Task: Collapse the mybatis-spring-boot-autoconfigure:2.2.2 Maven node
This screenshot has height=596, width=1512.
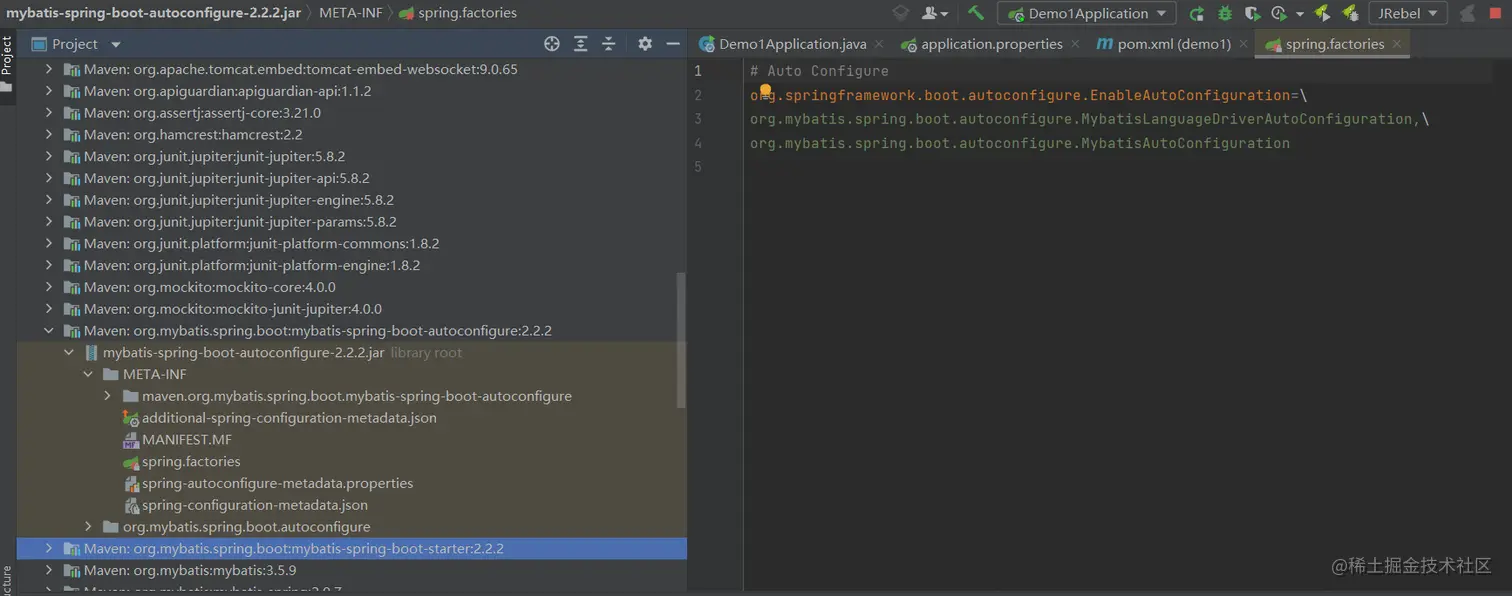Action: coord(48,330)
